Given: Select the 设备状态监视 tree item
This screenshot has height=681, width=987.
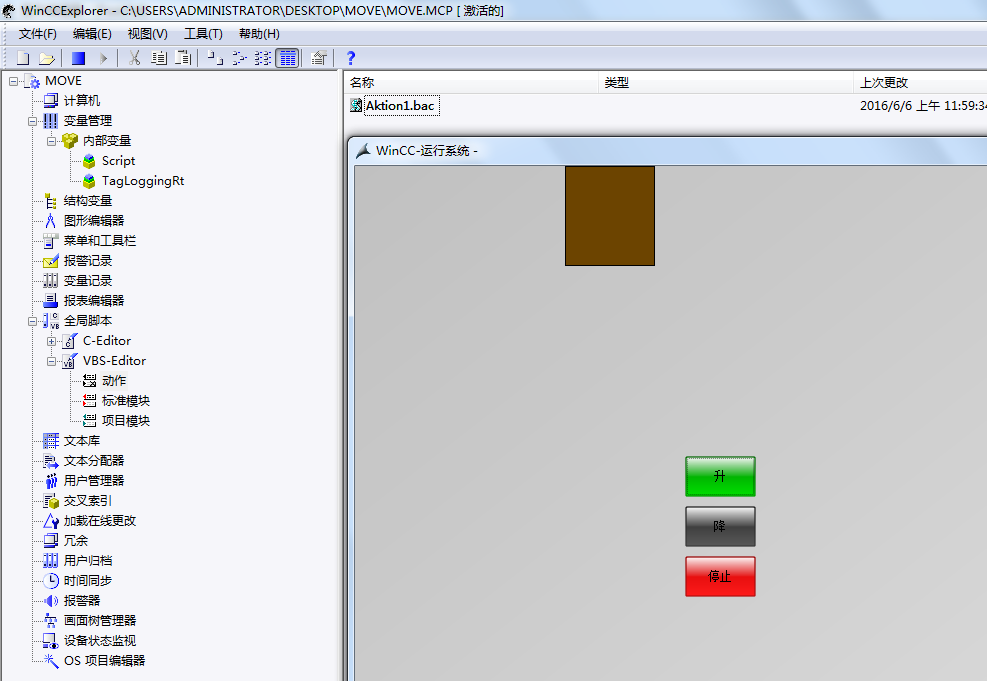Looking at the screenshot, I should point(99,641).
